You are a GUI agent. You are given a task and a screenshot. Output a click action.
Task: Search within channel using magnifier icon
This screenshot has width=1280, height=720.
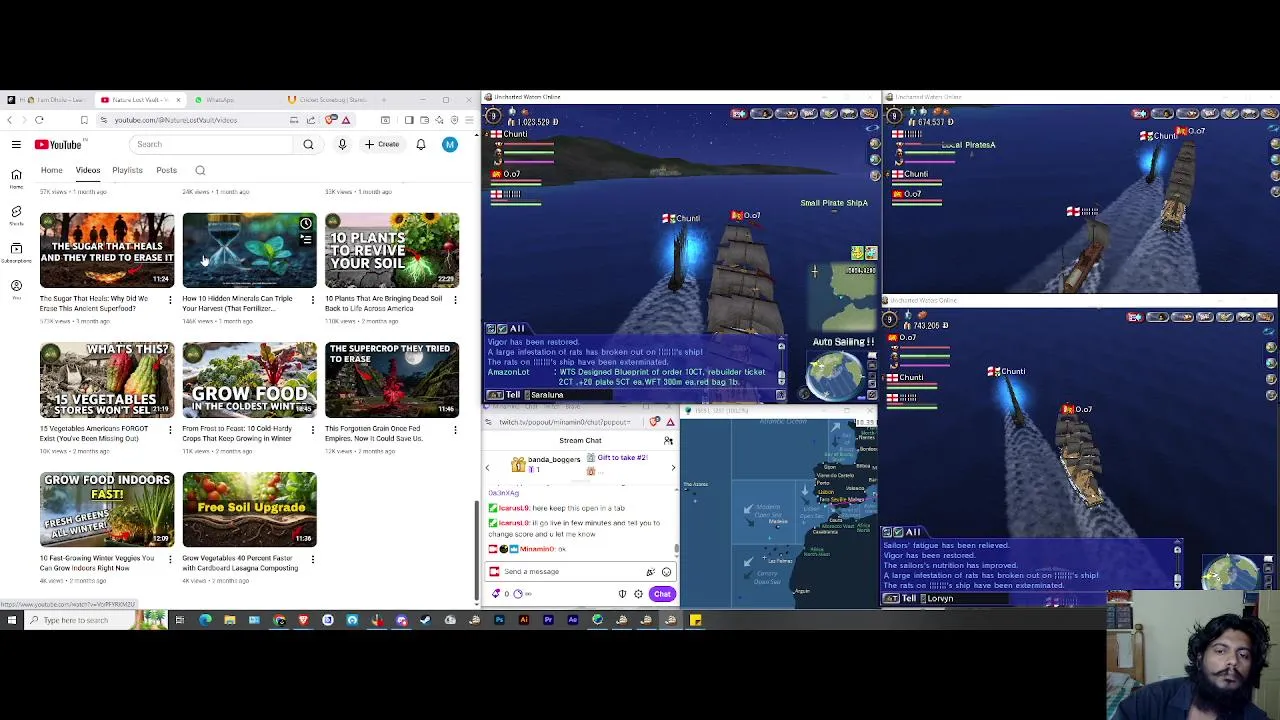click(200, 170)
